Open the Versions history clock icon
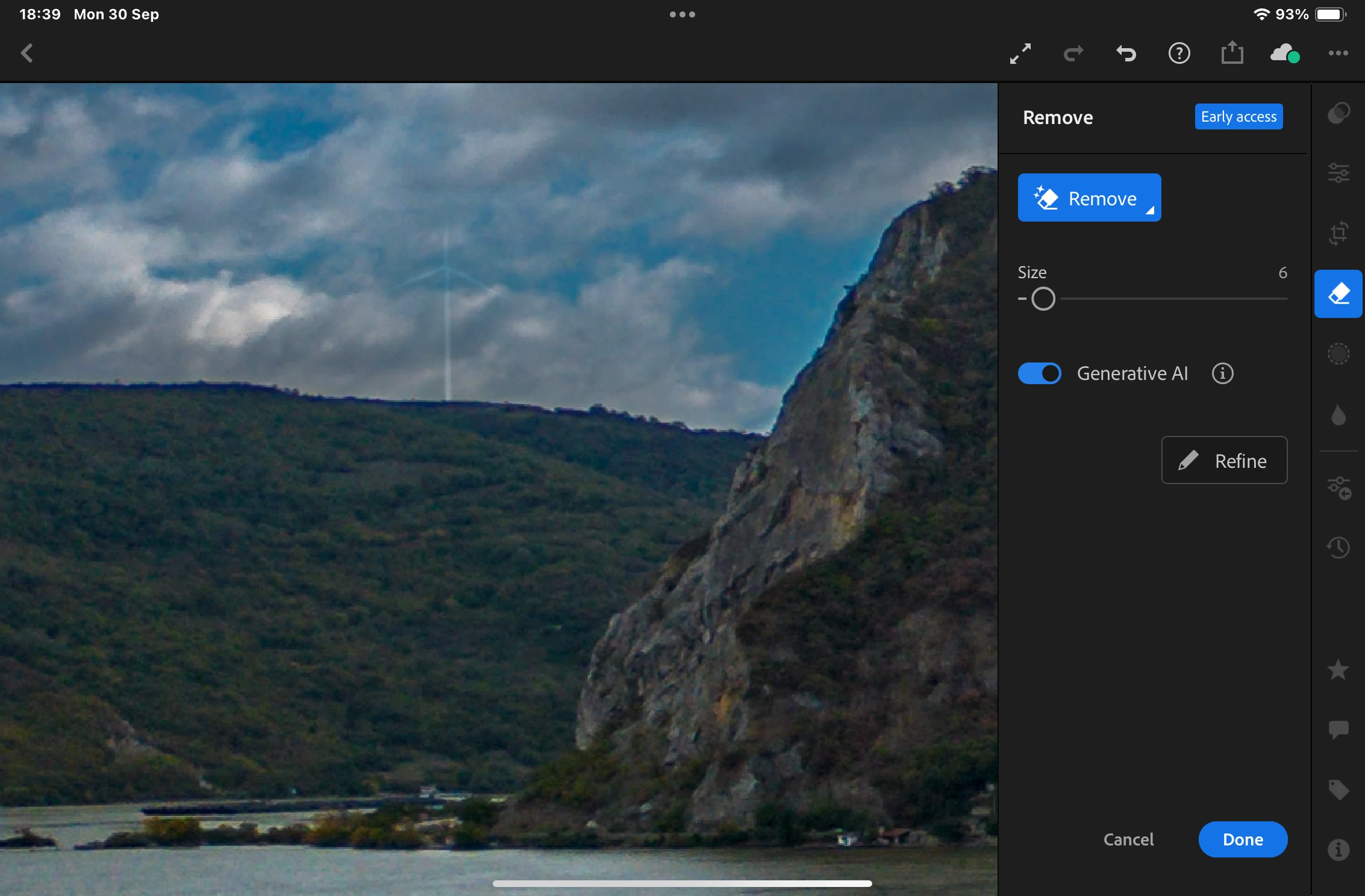 (1338, 547)
